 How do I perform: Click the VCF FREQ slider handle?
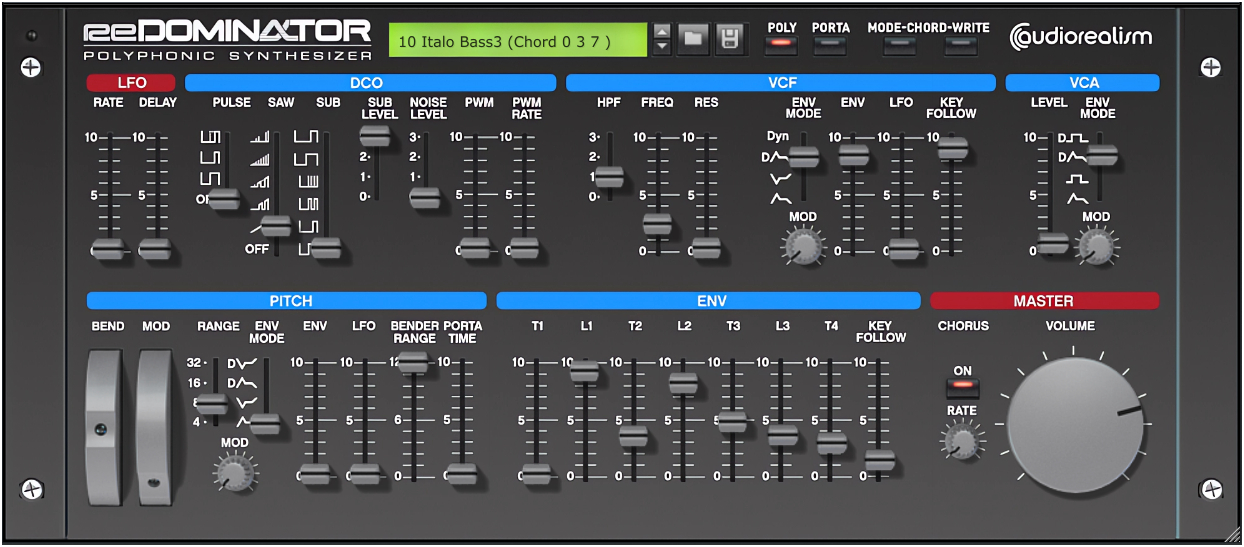657,223
